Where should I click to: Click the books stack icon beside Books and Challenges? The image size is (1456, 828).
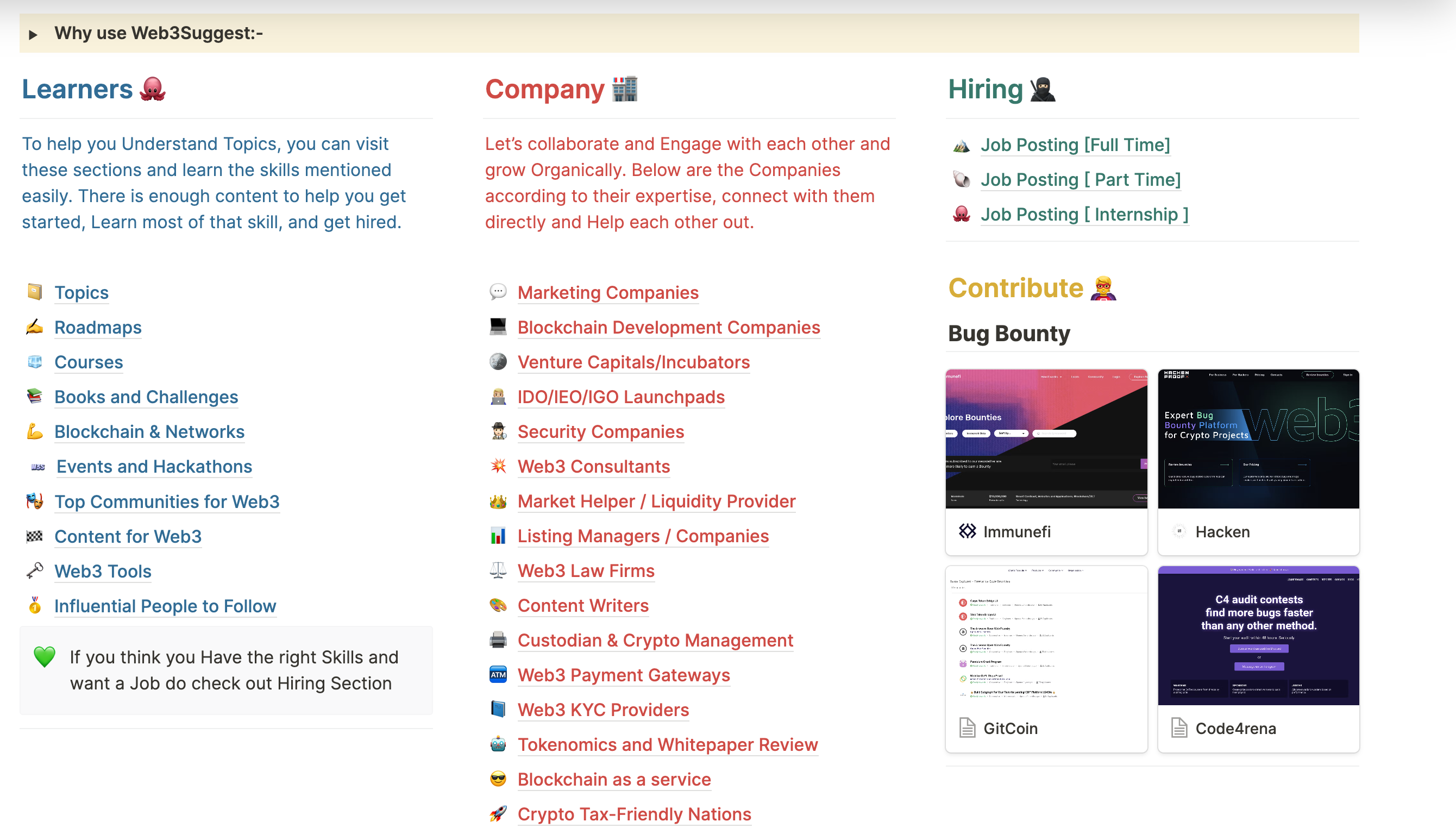click(35, 397)
